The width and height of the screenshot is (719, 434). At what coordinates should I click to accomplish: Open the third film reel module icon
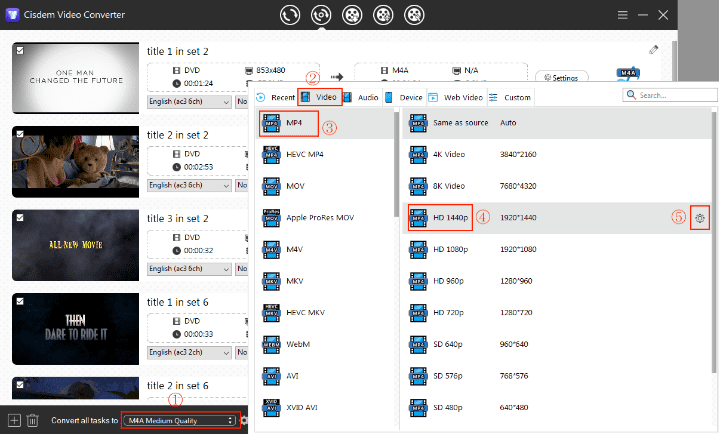coord(352,15)
